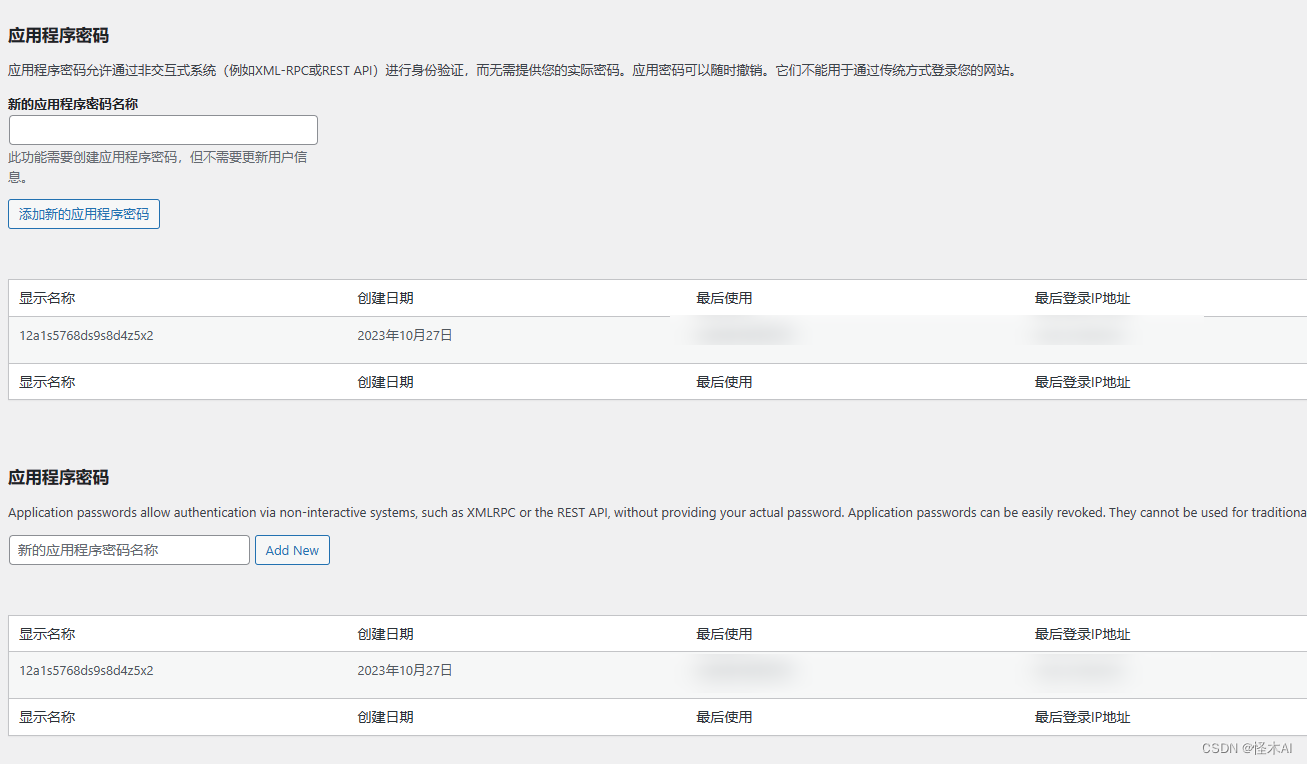This screenshot has height=764, width=1307.
Task: Click the 显示名称 header of the first table
Action: point(47,298)
